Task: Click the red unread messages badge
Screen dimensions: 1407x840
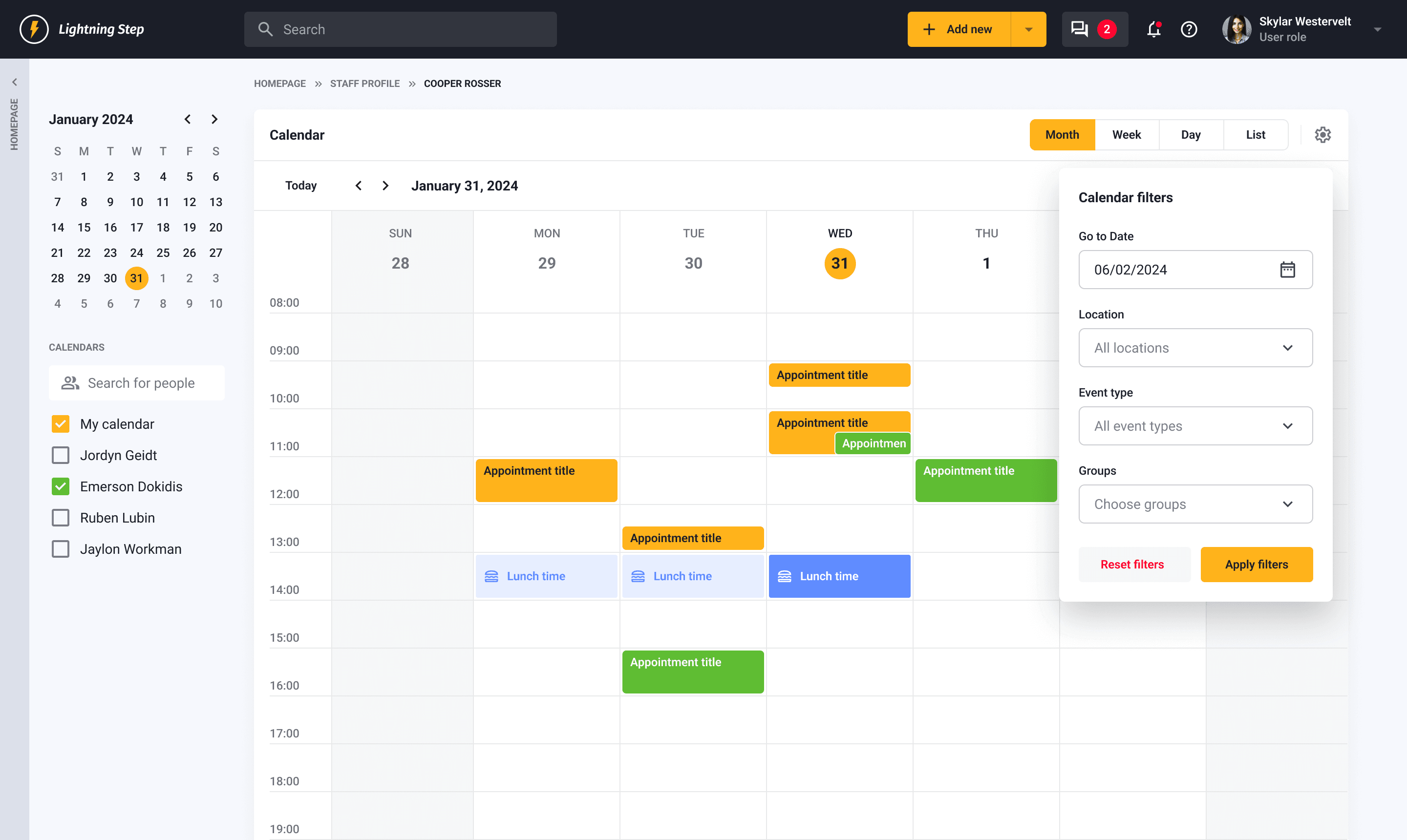Action: (x=1107, y=29)
